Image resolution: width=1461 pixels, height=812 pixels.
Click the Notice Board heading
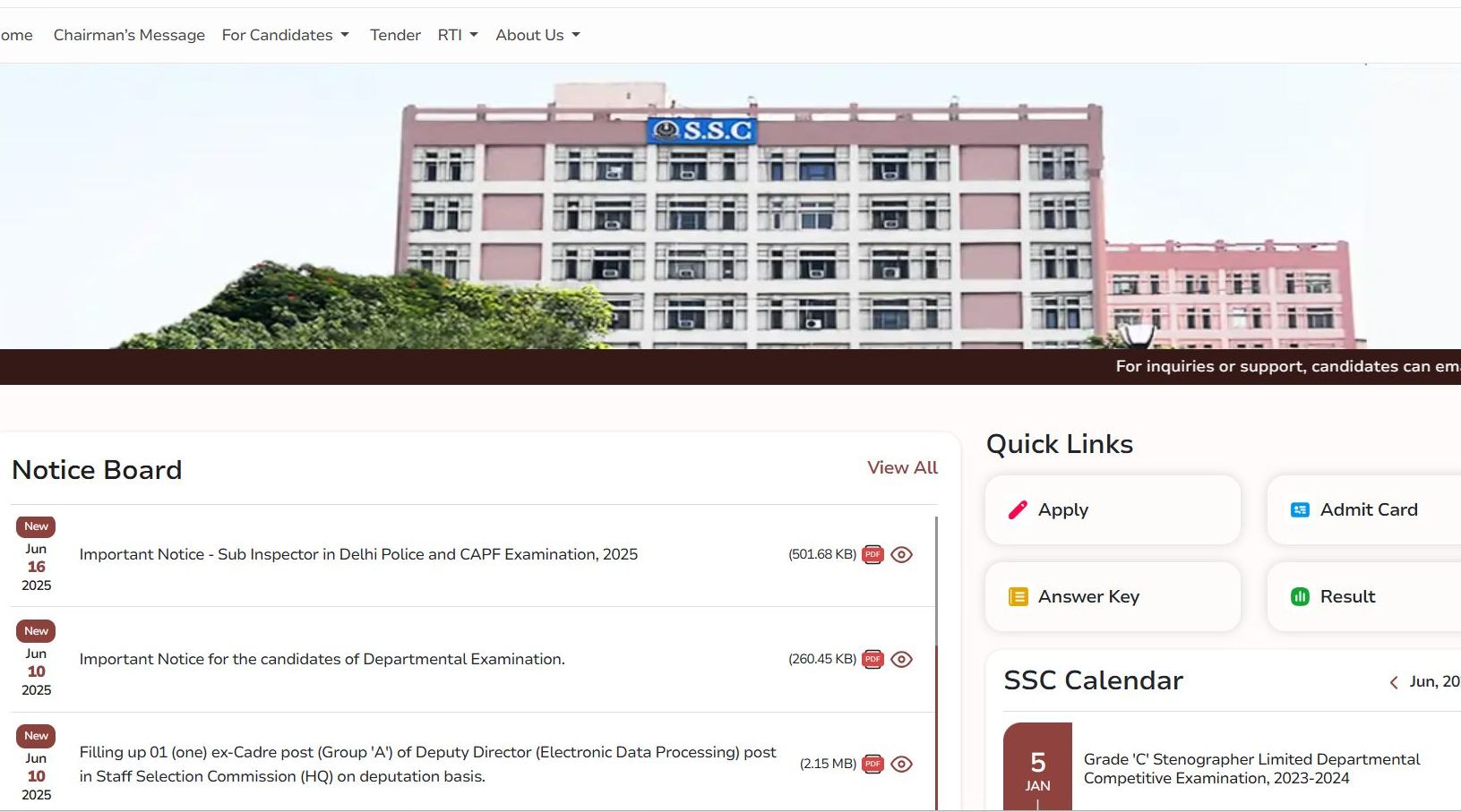tap(97, 470)
